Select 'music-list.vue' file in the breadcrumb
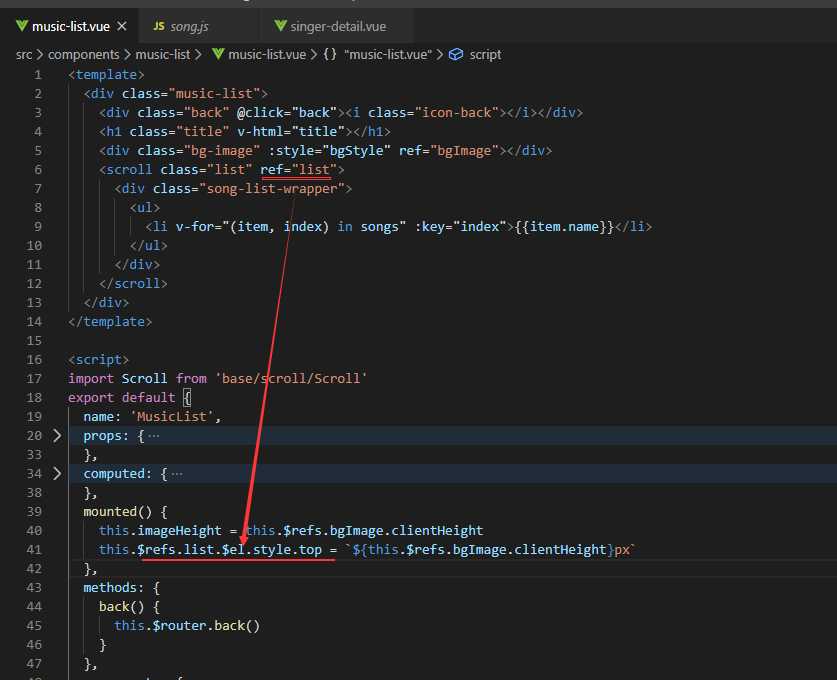 click(x=267, y=54)
